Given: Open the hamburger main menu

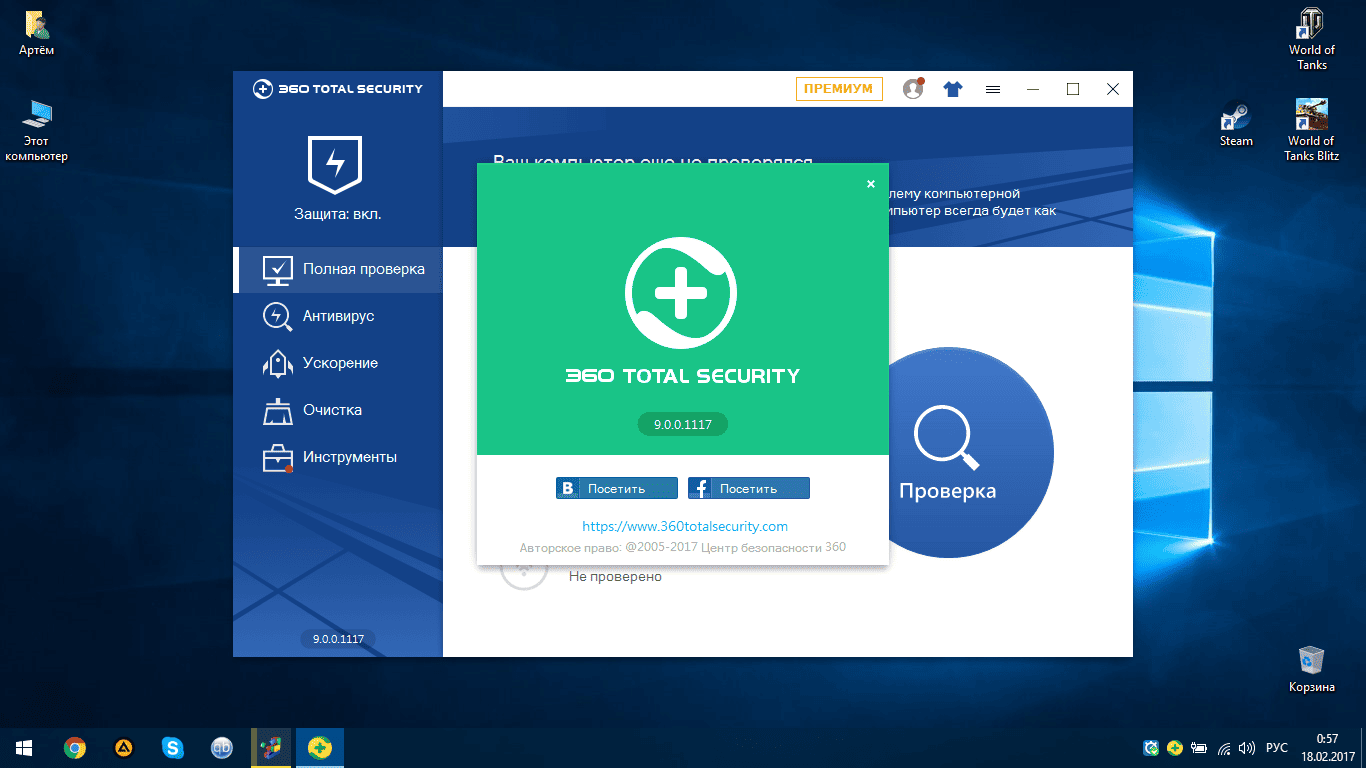Looking at the screenshot, I should 993,89.
